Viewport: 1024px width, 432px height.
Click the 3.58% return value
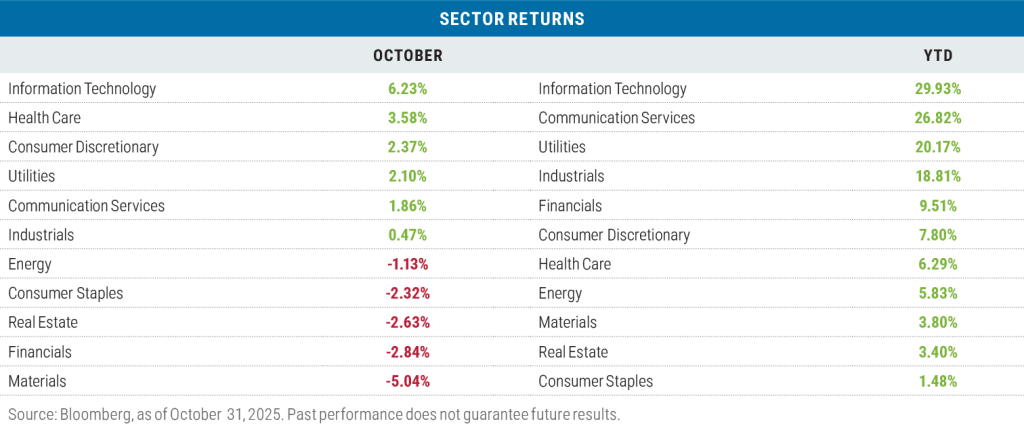[x=407, y=117]
